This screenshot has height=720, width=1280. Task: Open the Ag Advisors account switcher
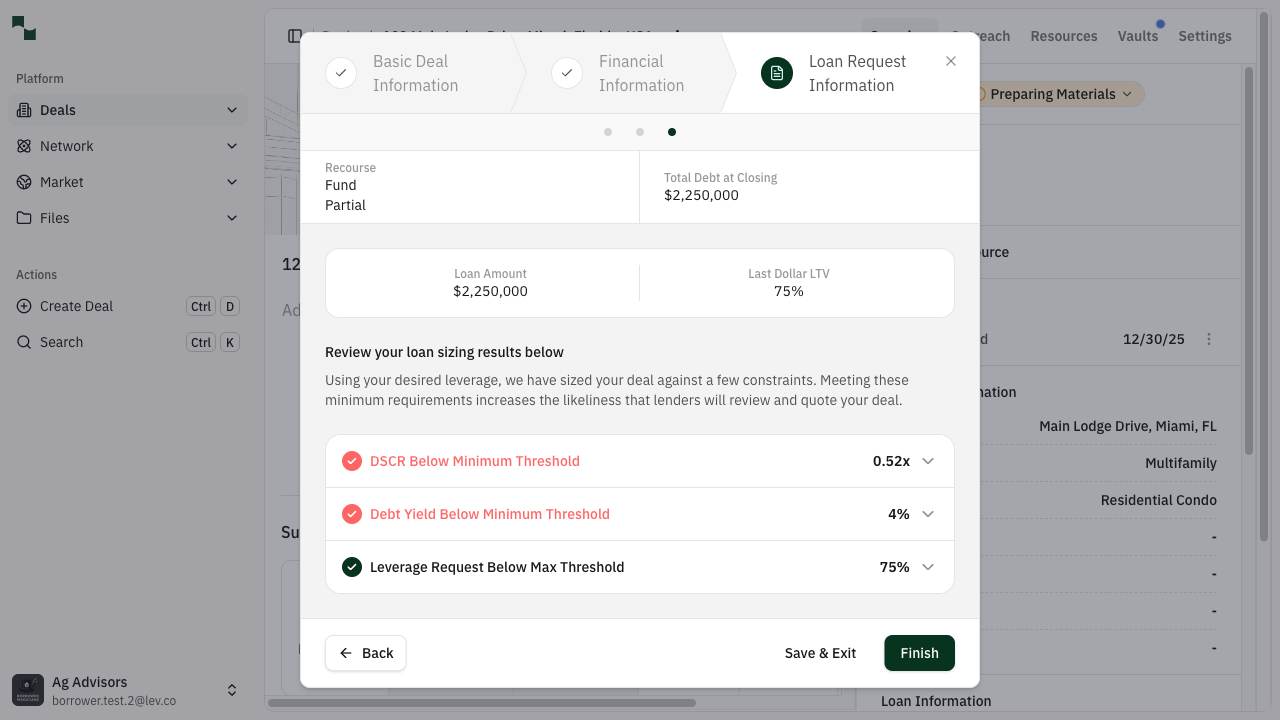[x=231, y=690]
